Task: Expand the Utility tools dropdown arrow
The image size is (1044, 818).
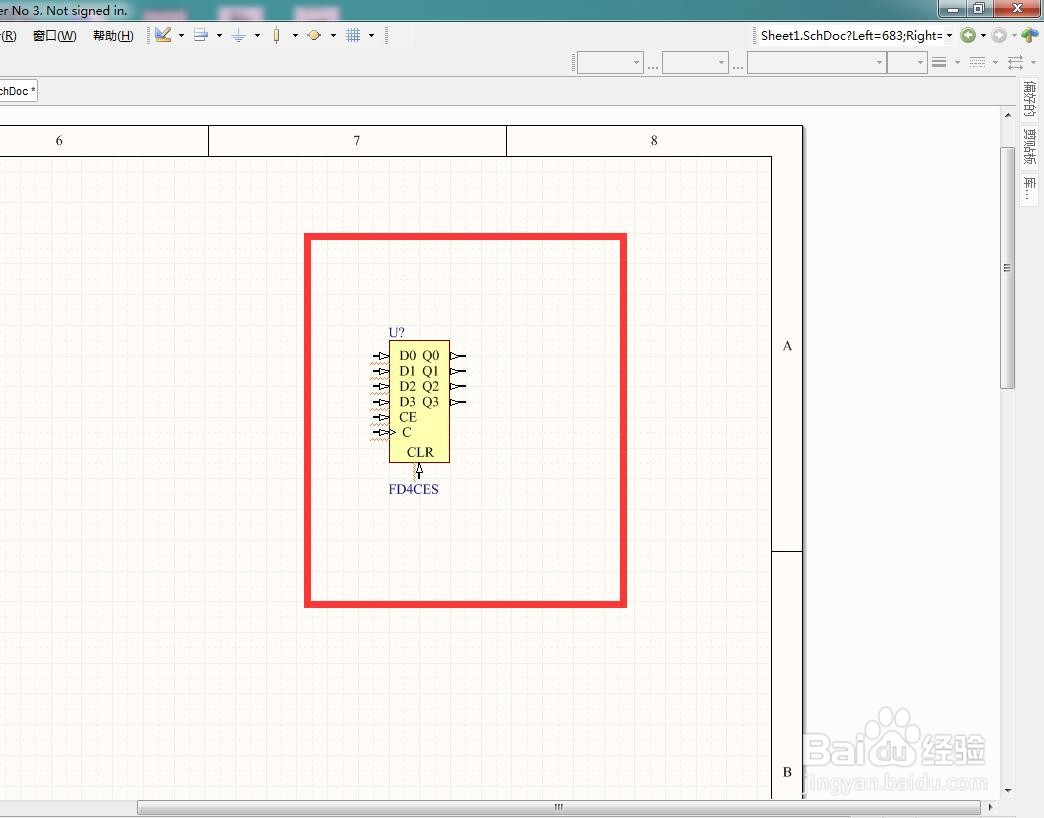Action: [181, 35]
